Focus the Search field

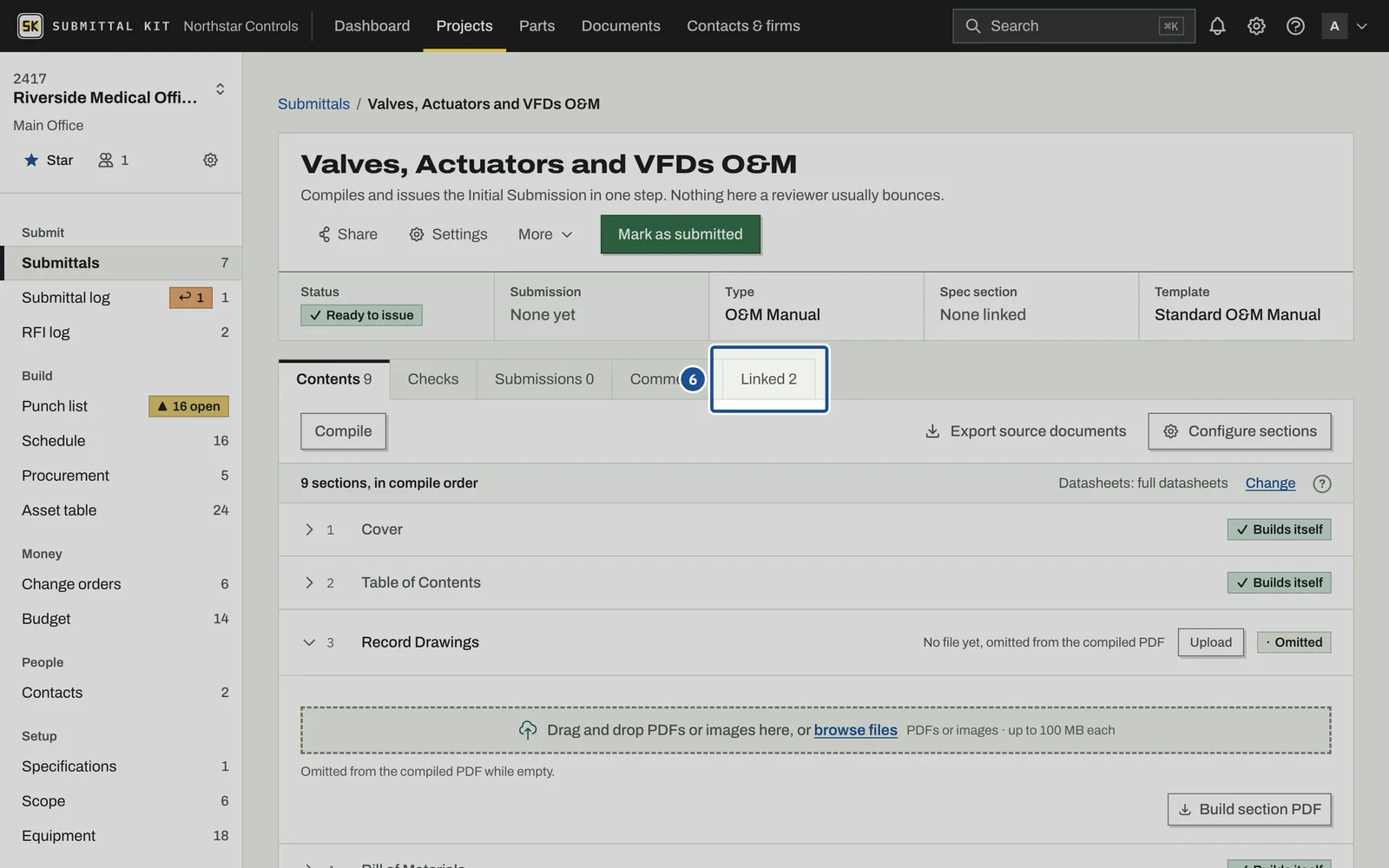[x=1074, y=26]
